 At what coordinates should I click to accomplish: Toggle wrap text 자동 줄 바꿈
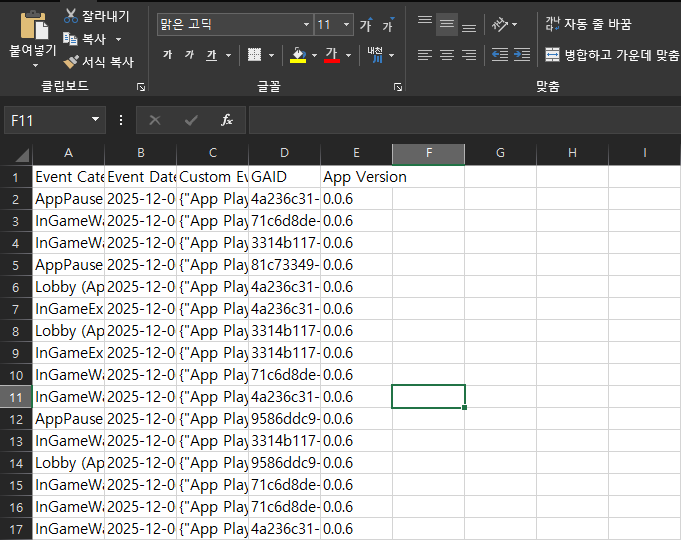588,24
